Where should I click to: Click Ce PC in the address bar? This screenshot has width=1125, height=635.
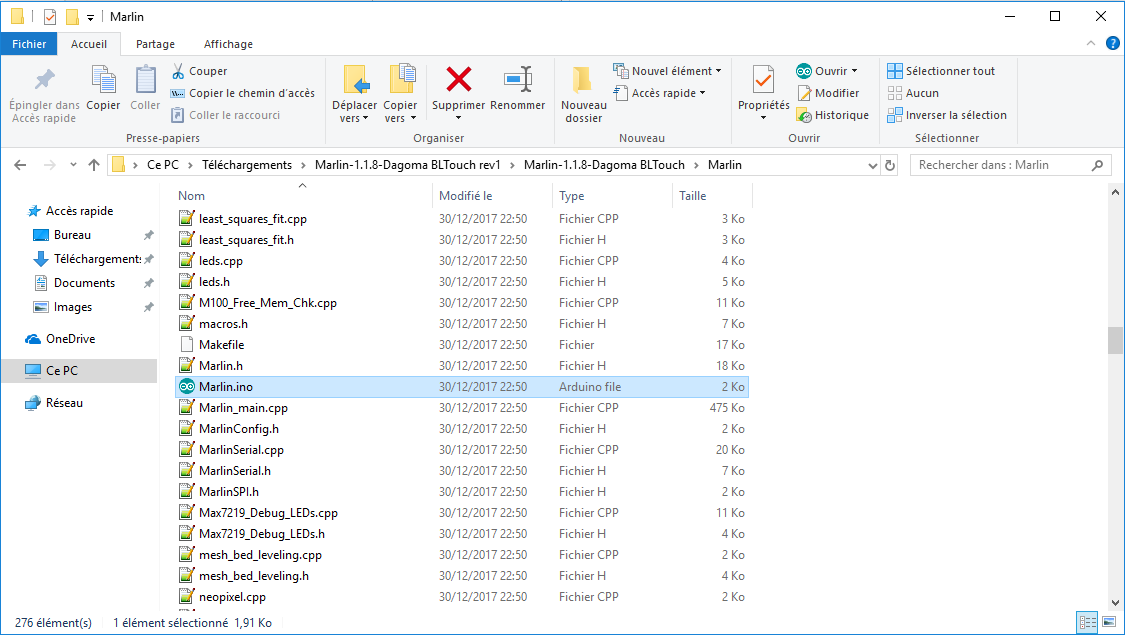click(x=163, y=165)
